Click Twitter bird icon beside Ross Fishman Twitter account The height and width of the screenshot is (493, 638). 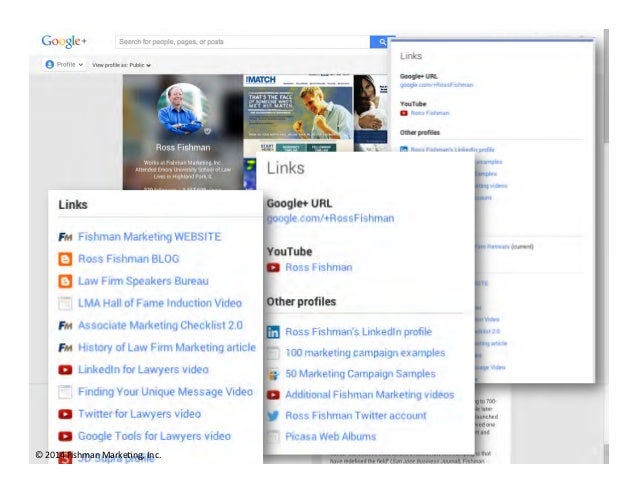coord(273,416)
